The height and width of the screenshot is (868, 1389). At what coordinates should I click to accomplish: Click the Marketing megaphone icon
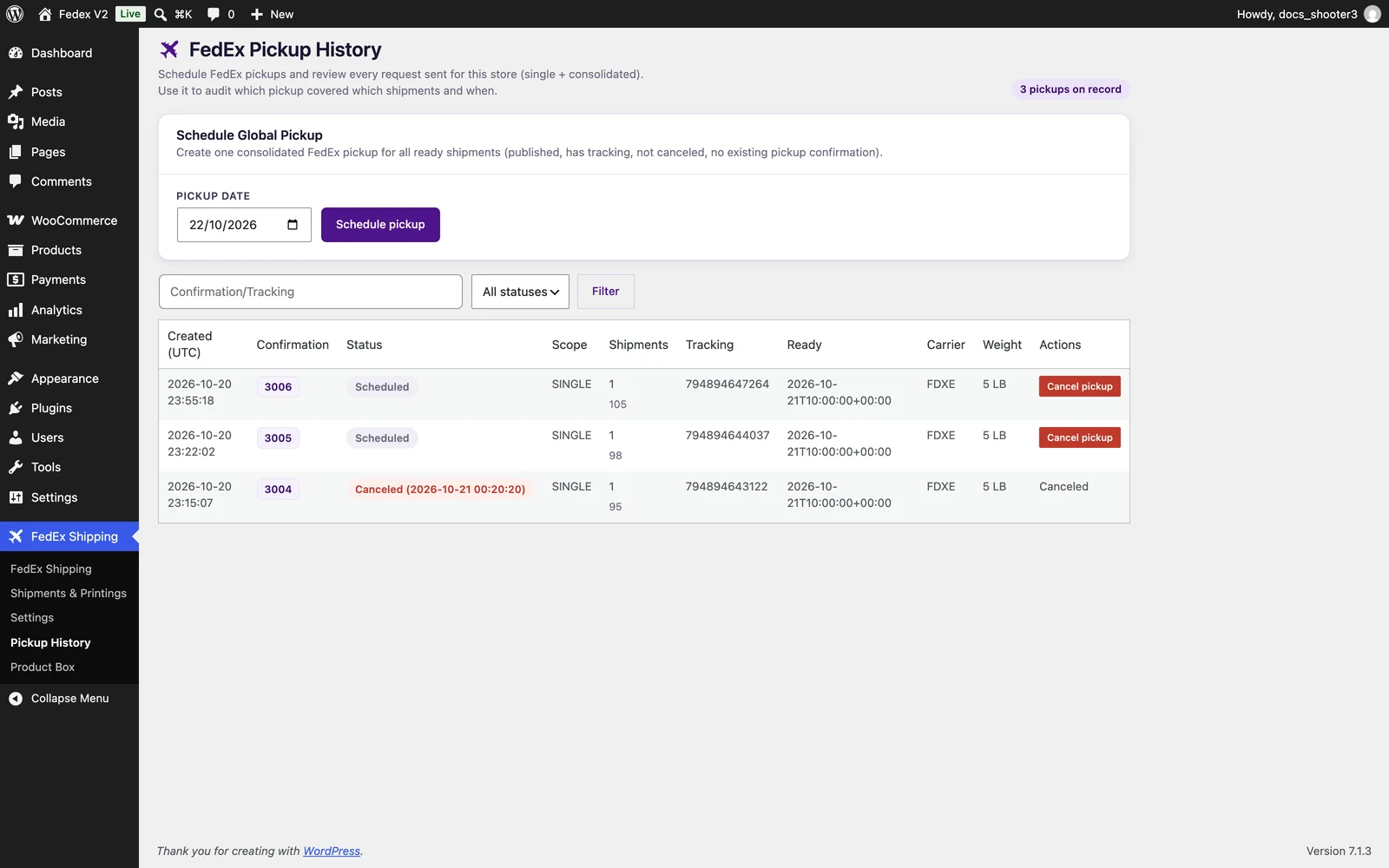16,339
